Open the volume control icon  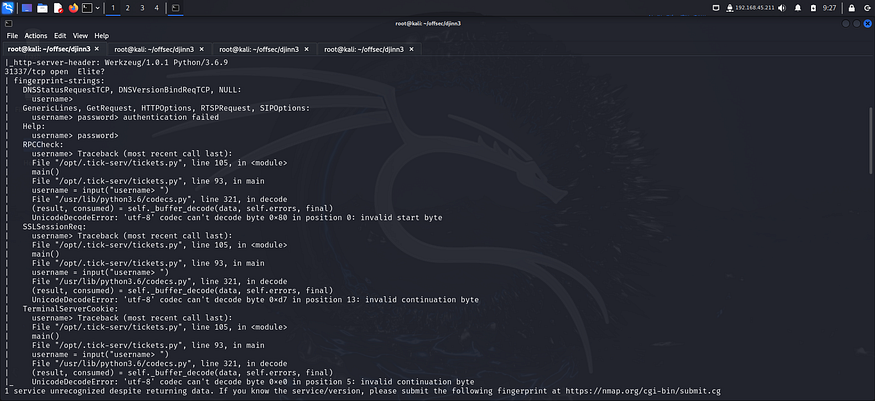[x=782, y=8]
